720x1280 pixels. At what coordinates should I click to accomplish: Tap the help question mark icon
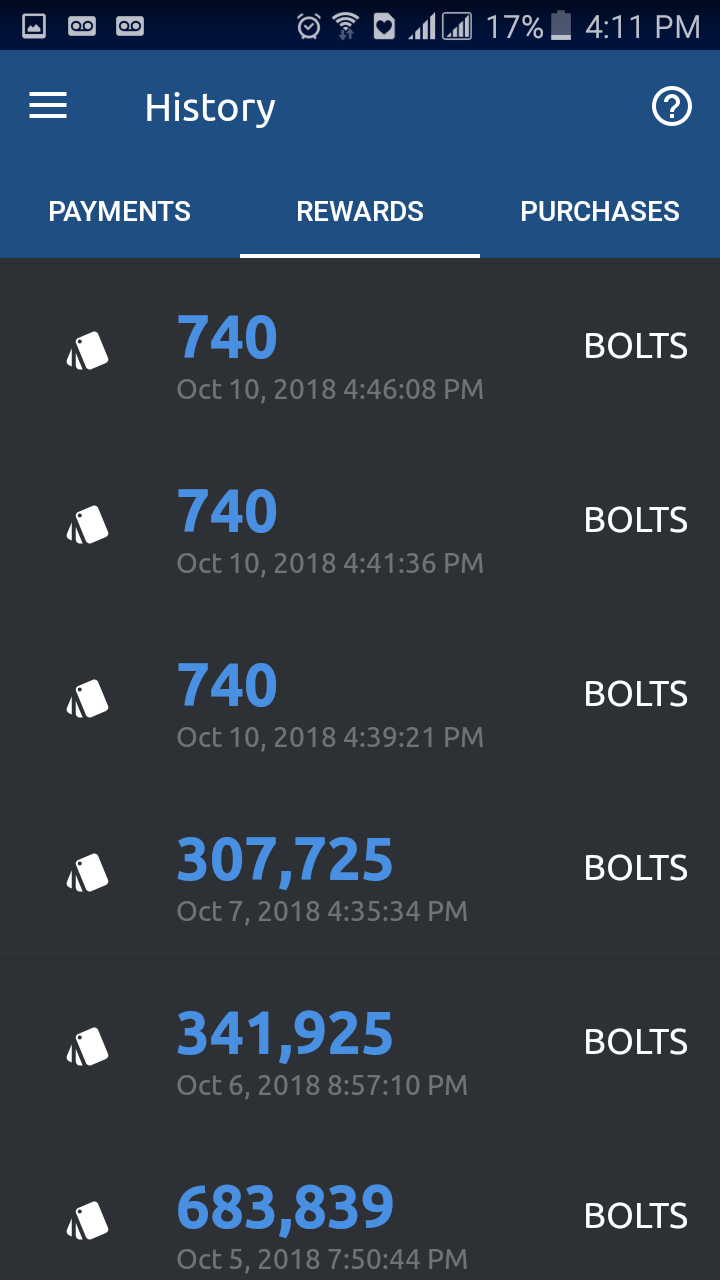pos(672,106)
